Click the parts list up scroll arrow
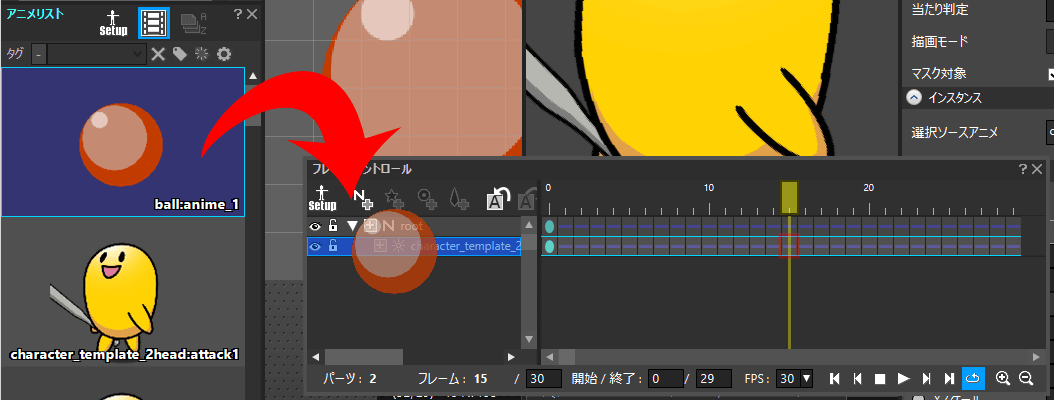Viewport: 1054px width, 400px height. [529, 225]
